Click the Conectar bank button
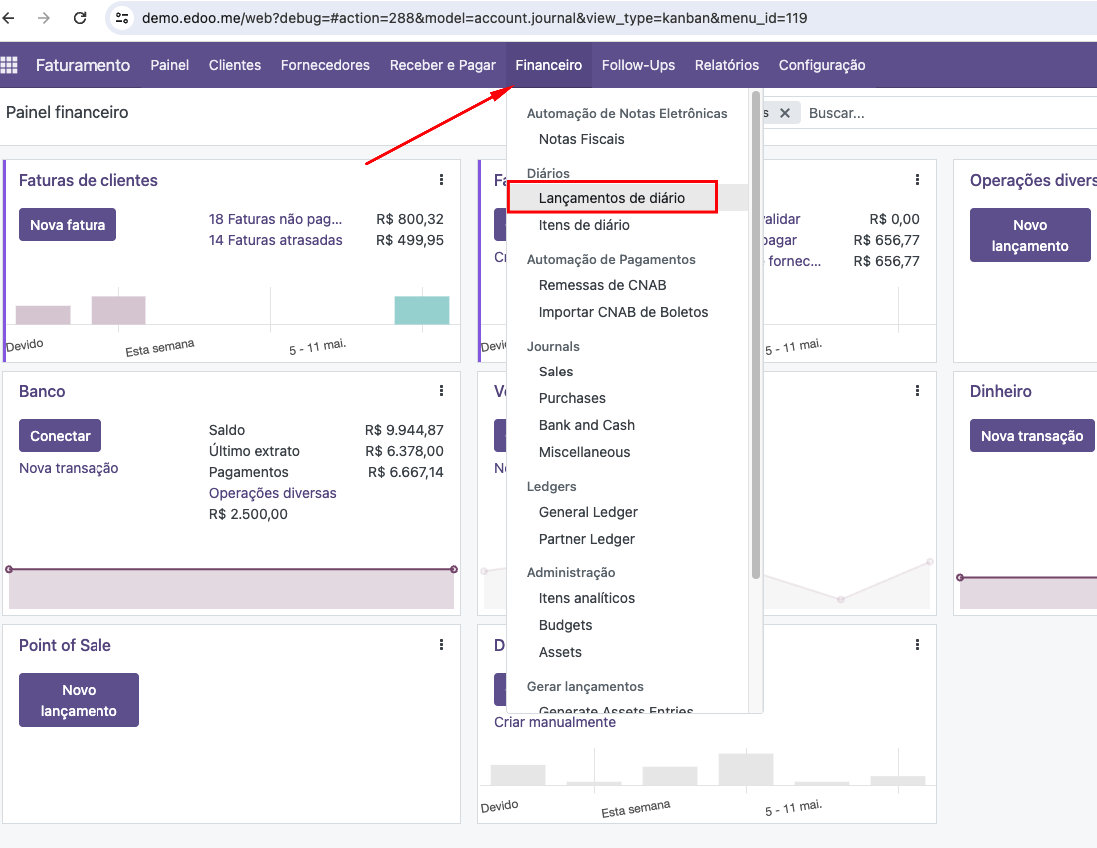Viewport: 1097px width, 848px height. [60, 436]
